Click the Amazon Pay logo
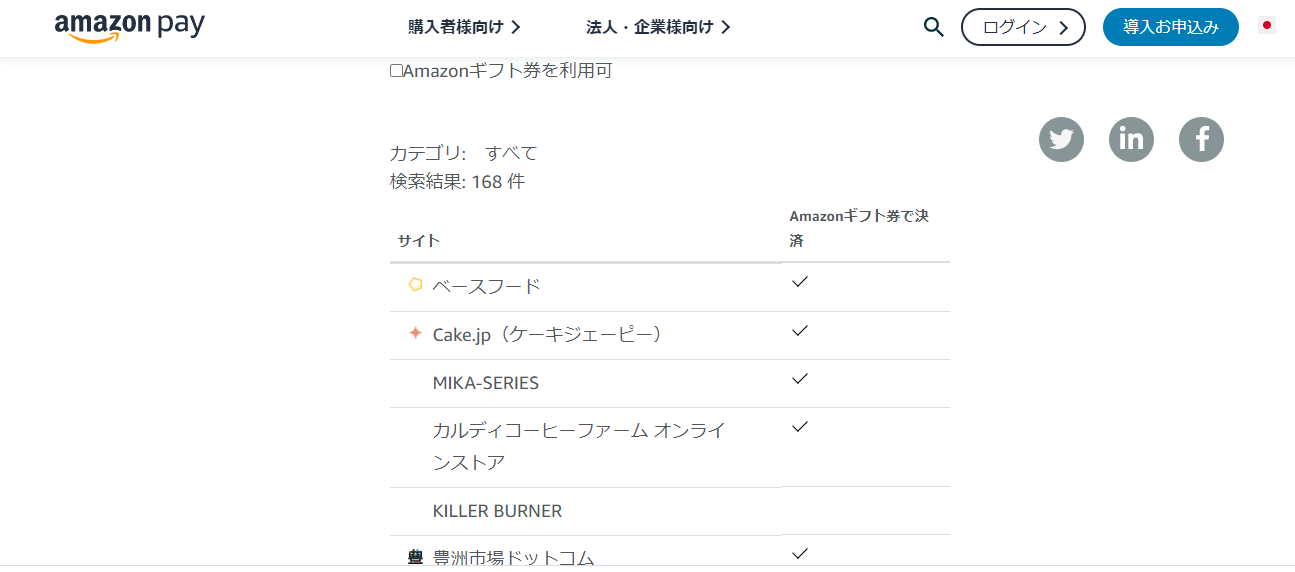This screenshot has height=572, width=1295. [x=129, y=27]
